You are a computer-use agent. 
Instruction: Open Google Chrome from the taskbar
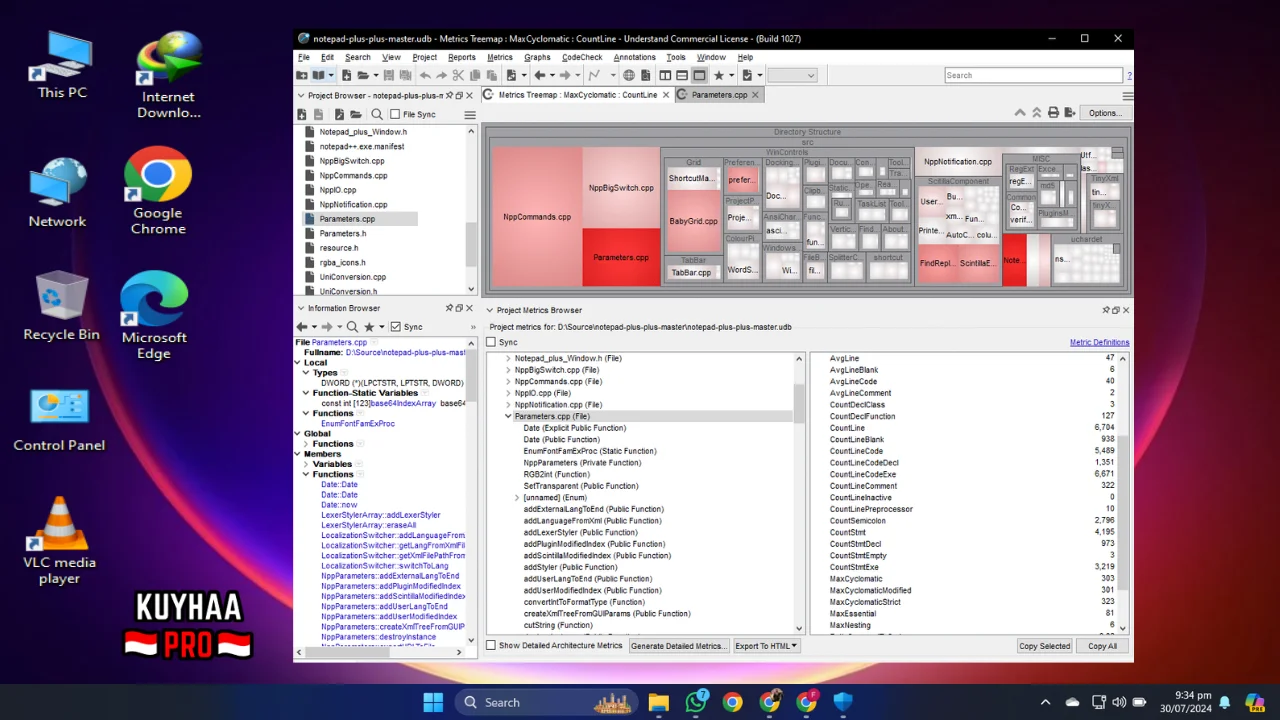pos(733,702)
